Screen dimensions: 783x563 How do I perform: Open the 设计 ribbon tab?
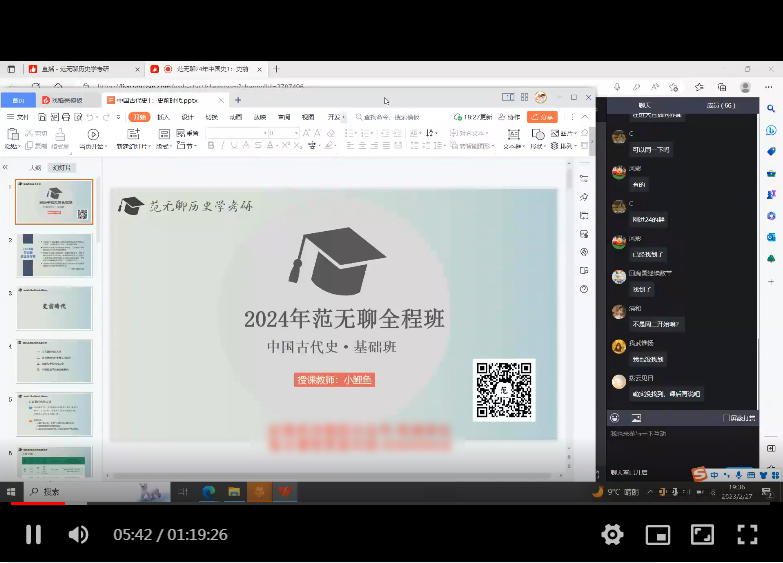187,117
